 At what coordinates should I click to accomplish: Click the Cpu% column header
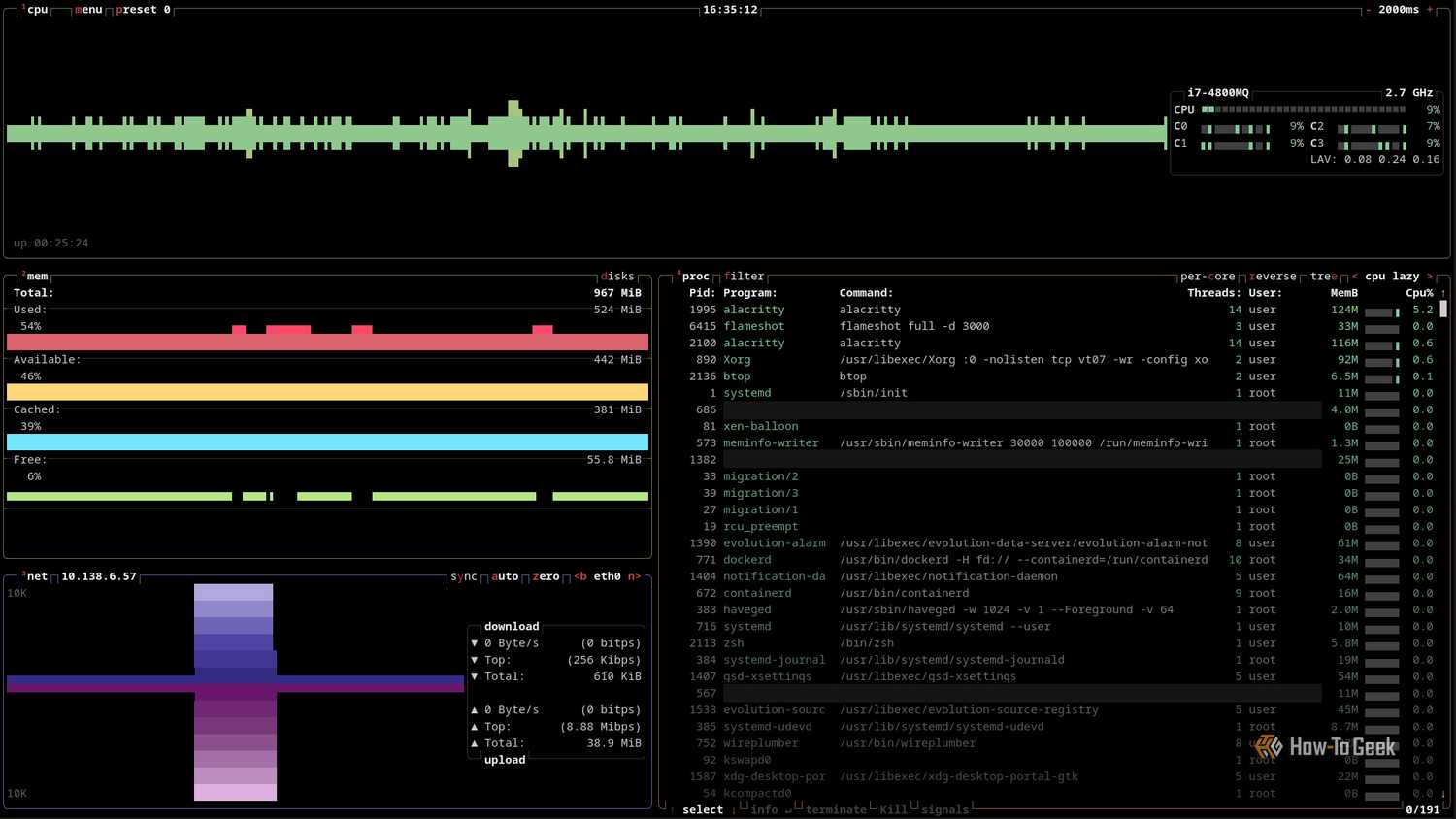point(1420,293)
